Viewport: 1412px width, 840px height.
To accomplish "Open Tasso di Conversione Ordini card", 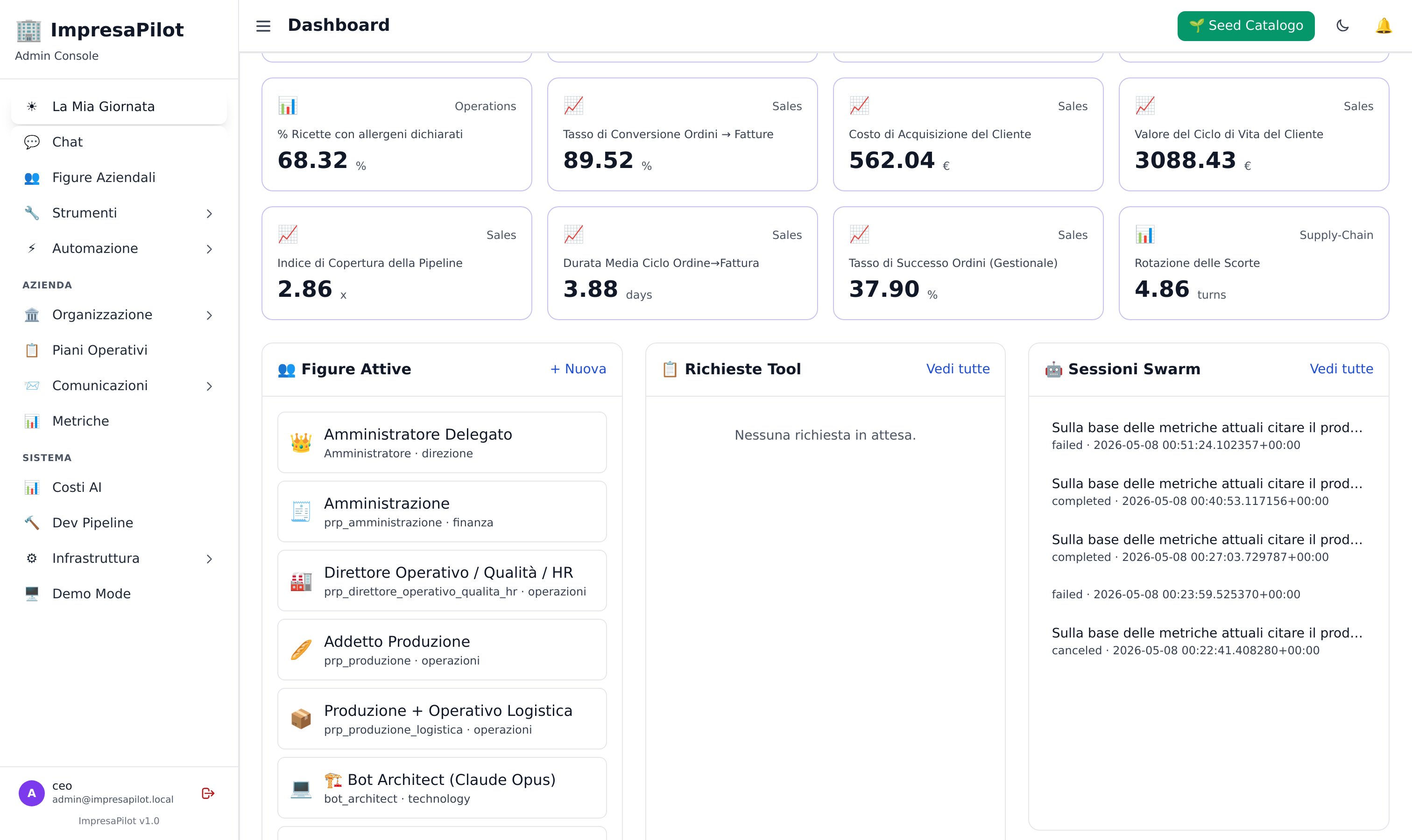I will click(683, 134).
